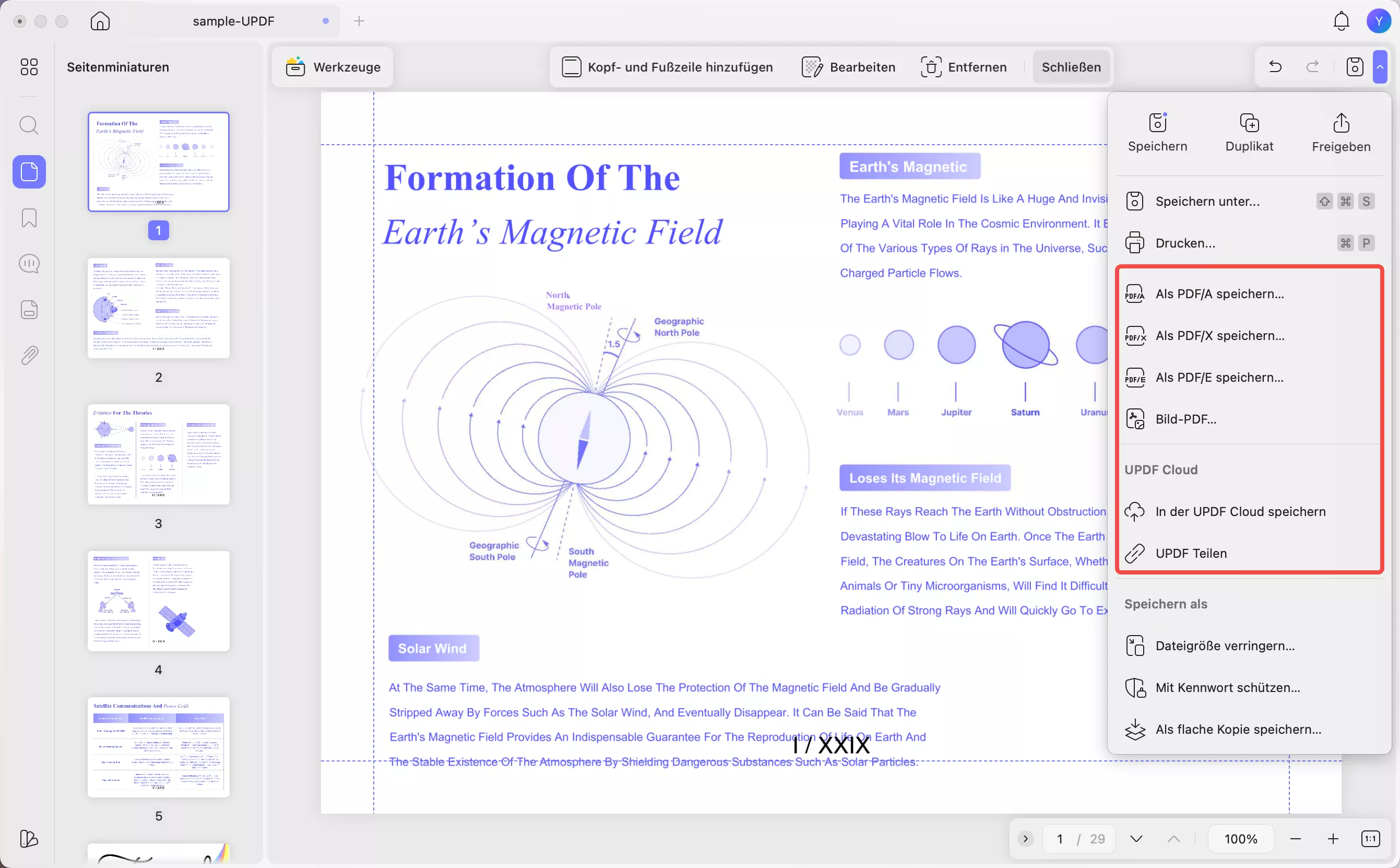This screenshot has height=868, width=1400.
Task: Click the home icon
Action: [100, 21]
